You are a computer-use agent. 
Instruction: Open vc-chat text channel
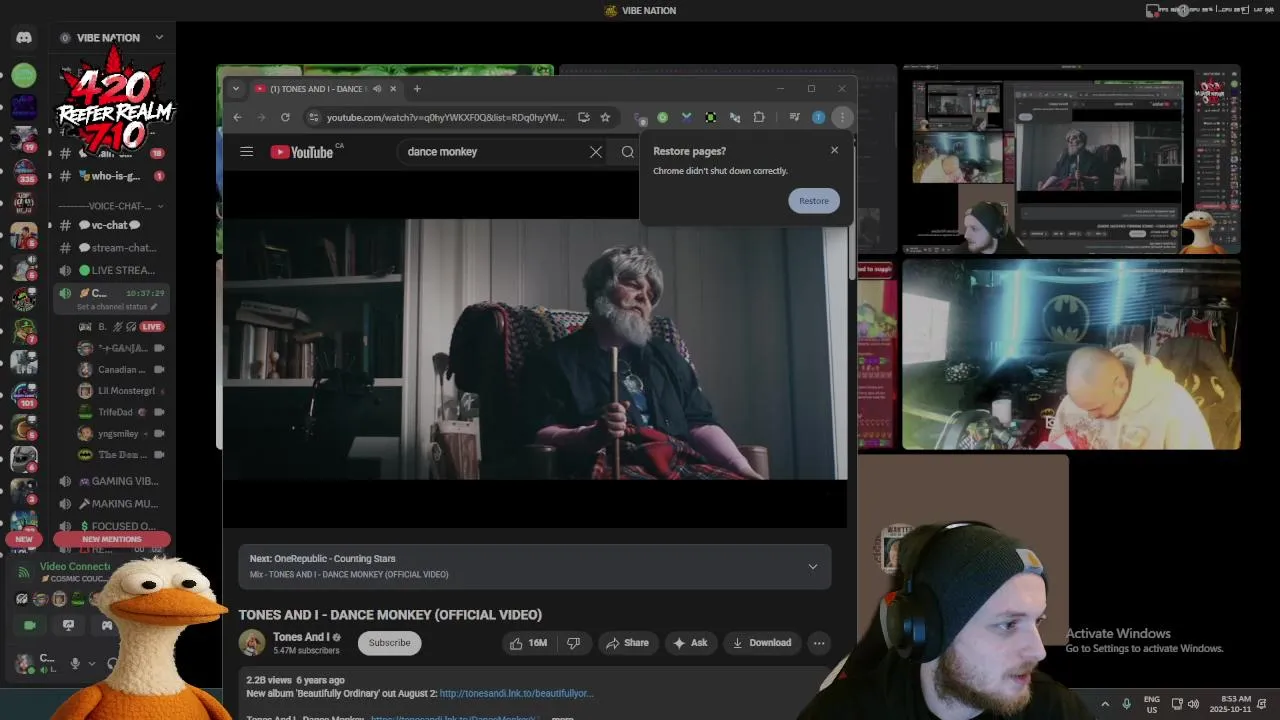coord(110,225)
